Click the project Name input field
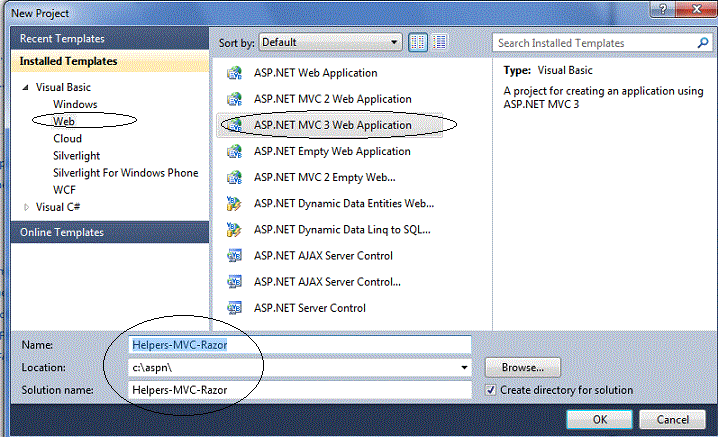Image resolution: width=718 pixels, height=437 pixels. point(299,345)
